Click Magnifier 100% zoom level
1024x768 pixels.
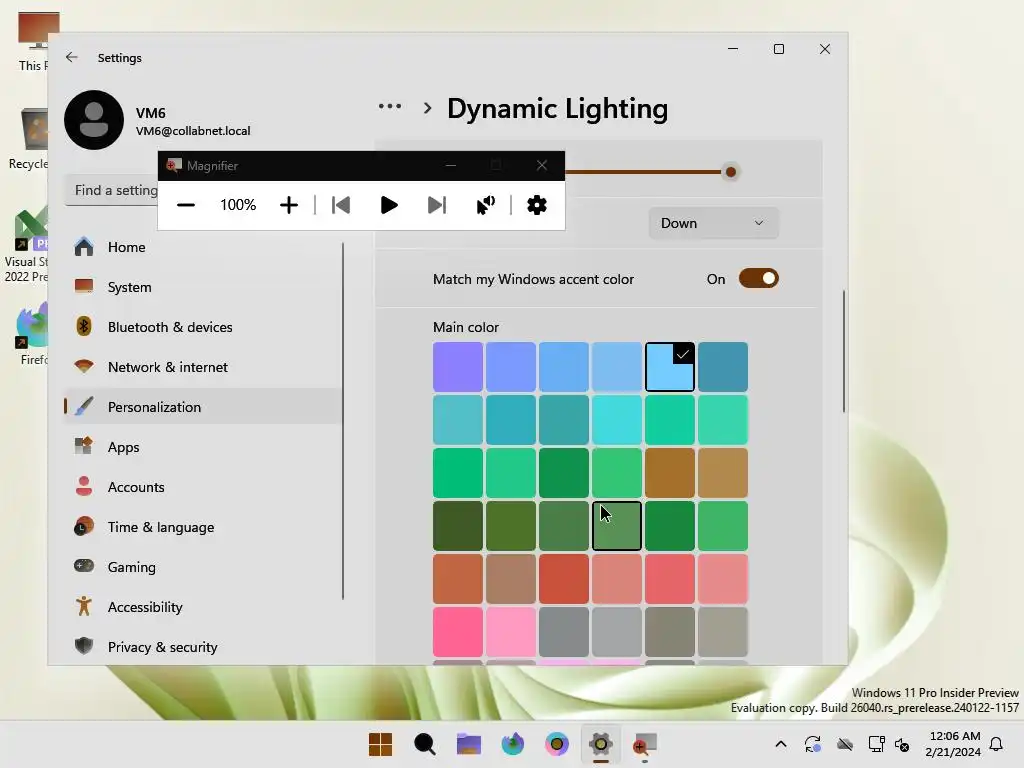tap(238, 205)
